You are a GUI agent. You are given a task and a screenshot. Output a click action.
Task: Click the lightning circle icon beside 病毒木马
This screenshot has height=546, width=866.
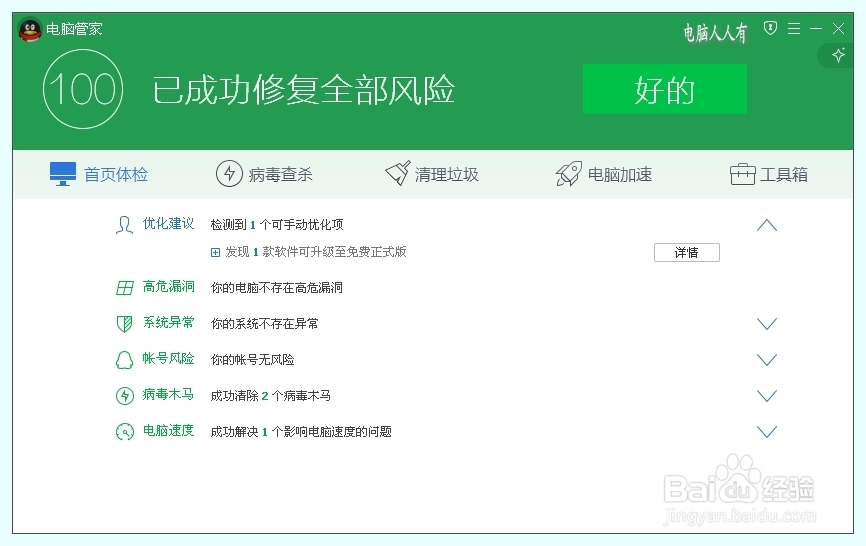point(125,396)
